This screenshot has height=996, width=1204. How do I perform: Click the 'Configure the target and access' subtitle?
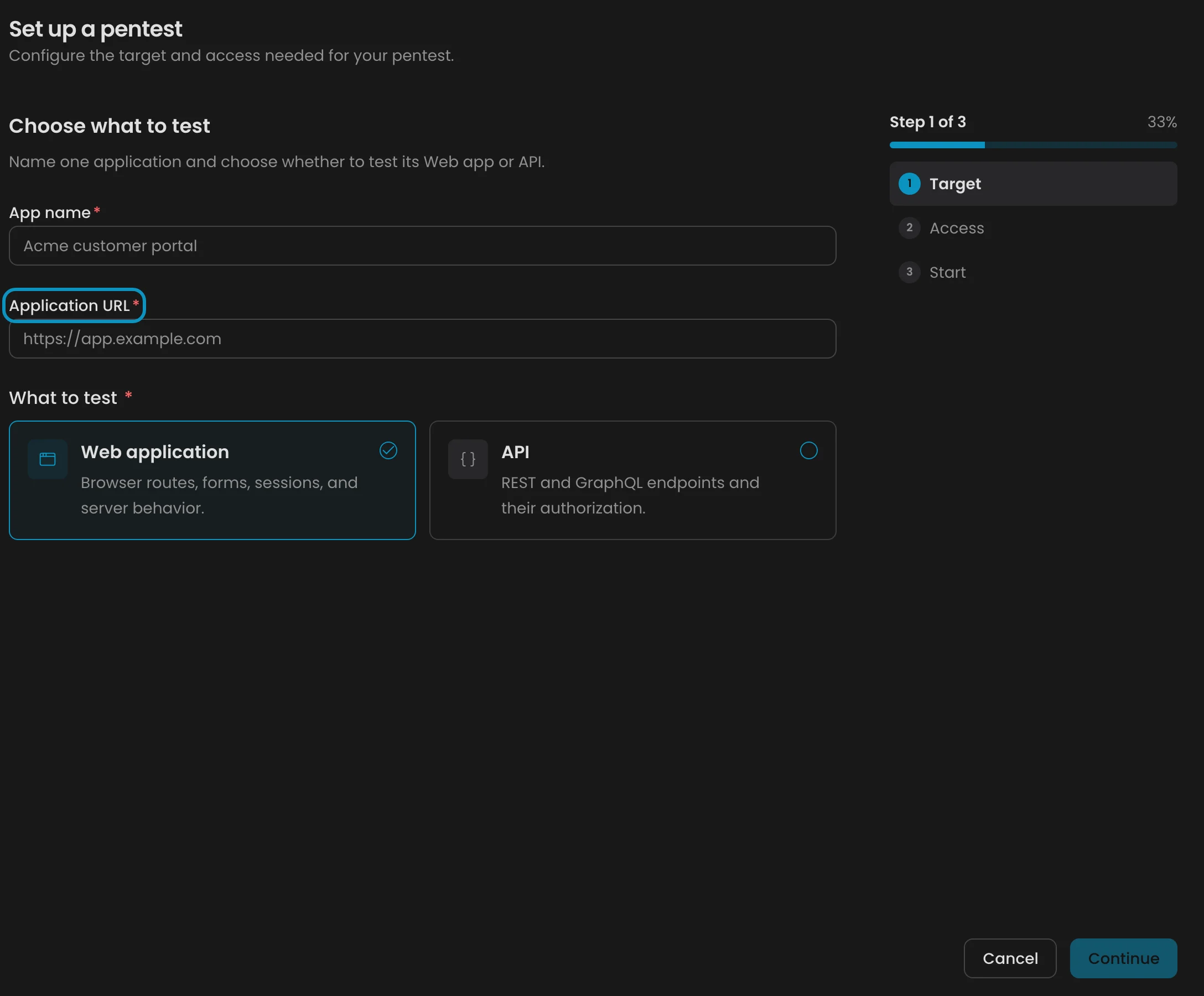231,56
